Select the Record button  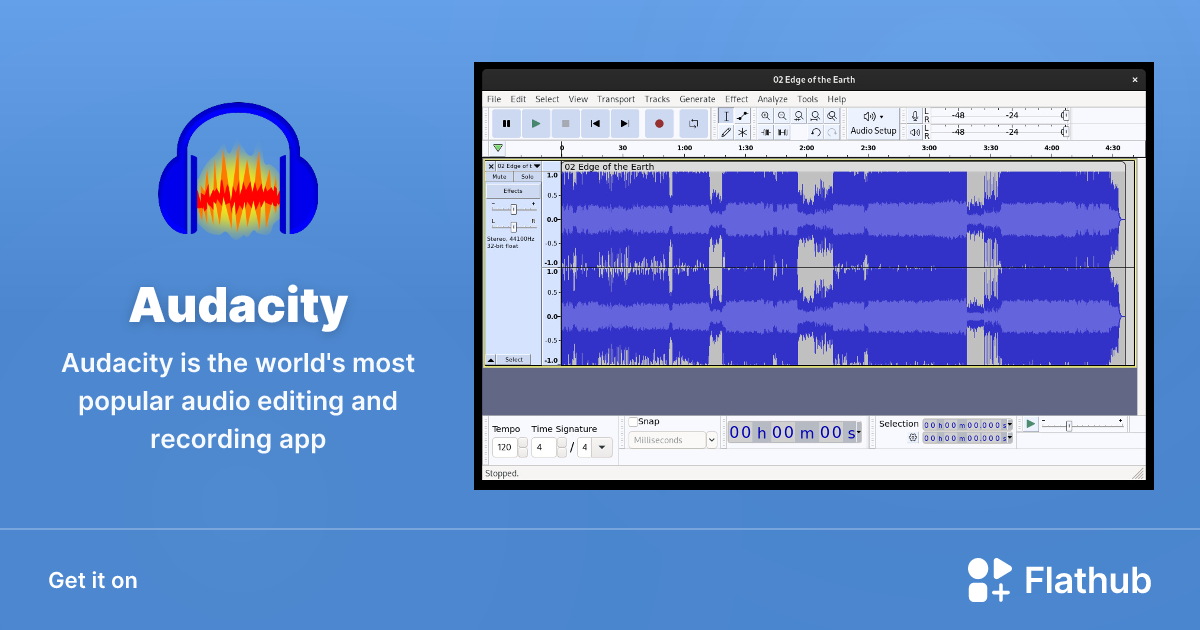659,122
